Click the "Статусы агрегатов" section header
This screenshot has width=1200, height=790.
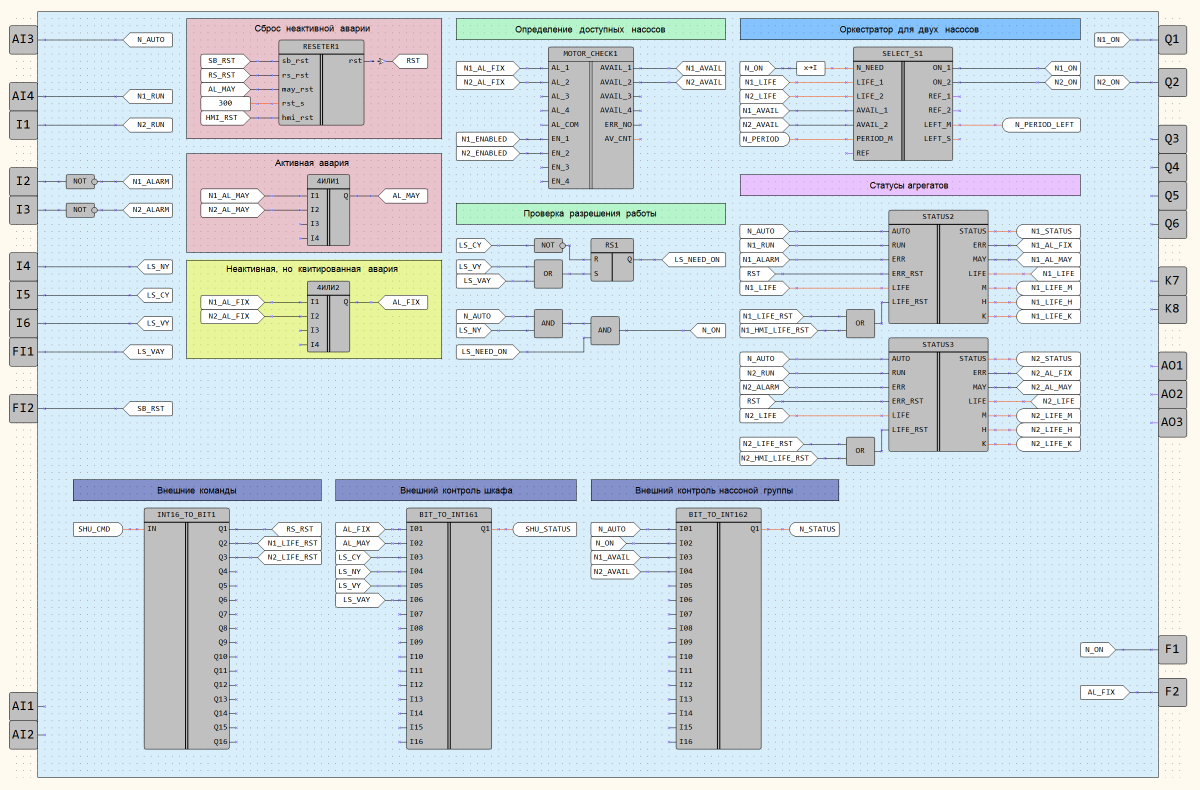pyautogui.click(x=909, y=185)
